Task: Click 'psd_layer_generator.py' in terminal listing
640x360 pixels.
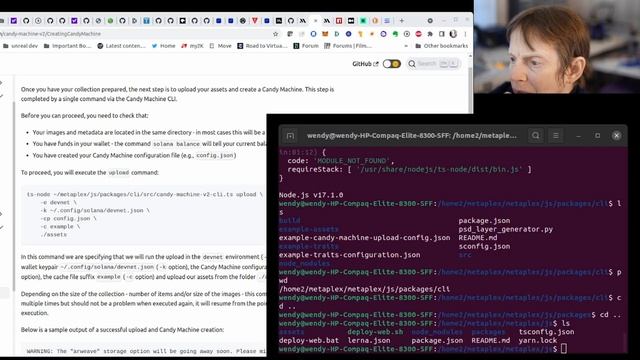Action: pyautogui.click(x=506, y=229)
